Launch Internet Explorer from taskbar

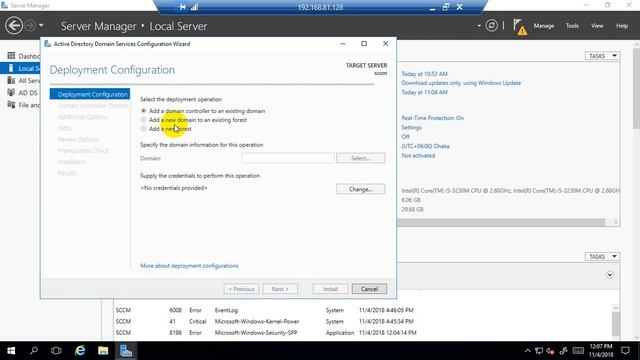point(80,351)
